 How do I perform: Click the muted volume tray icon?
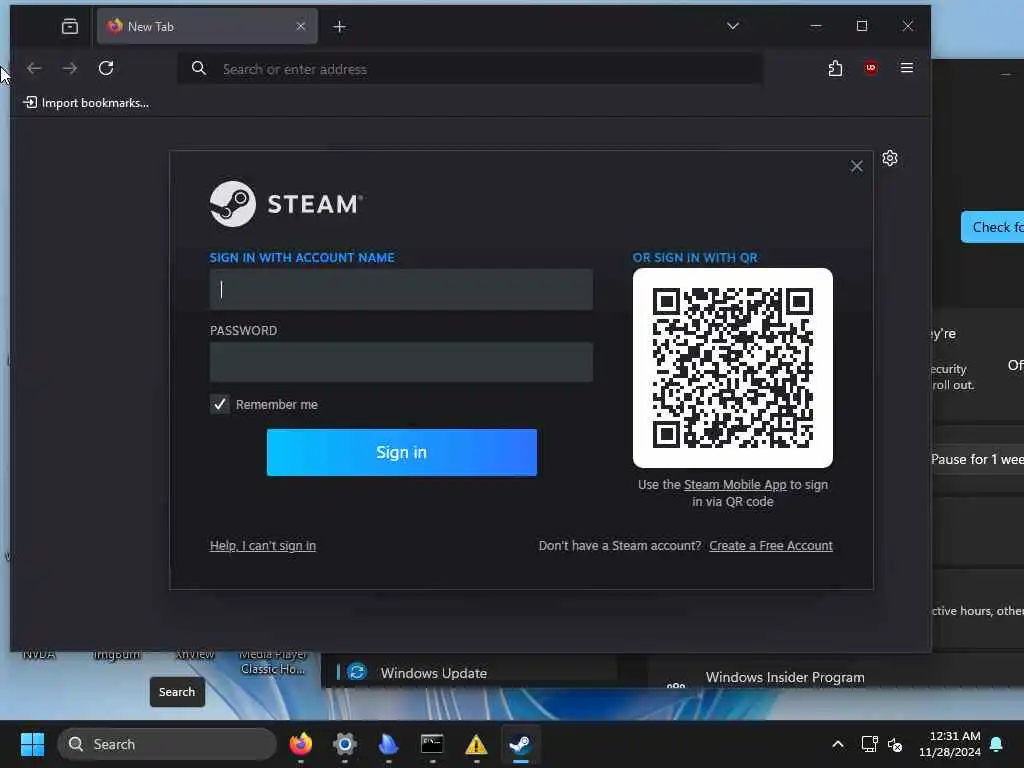895,744
